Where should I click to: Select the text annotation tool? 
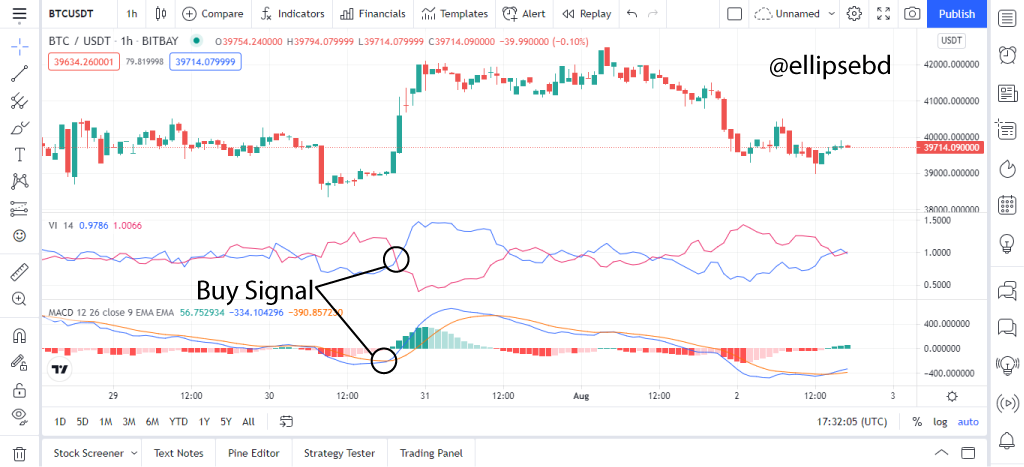(x=19, y=154)
